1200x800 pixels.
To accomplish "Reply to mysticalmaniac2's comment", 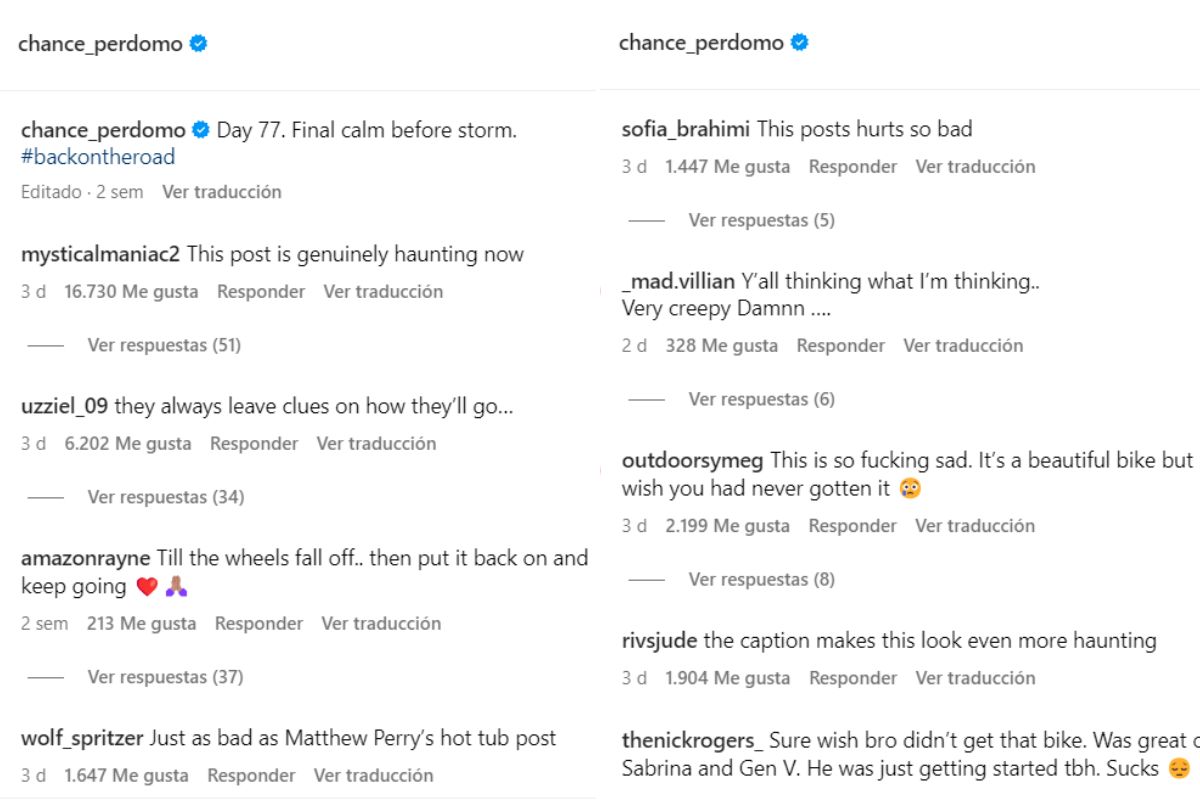I will (x=261, y=292).
